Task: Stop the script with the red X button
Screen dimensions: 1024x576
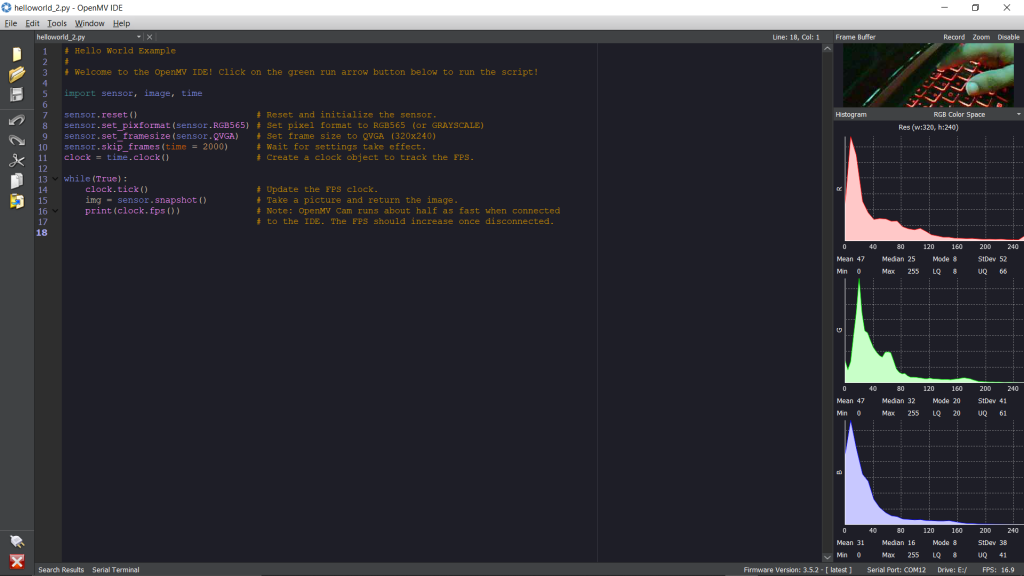Action: 16,561
